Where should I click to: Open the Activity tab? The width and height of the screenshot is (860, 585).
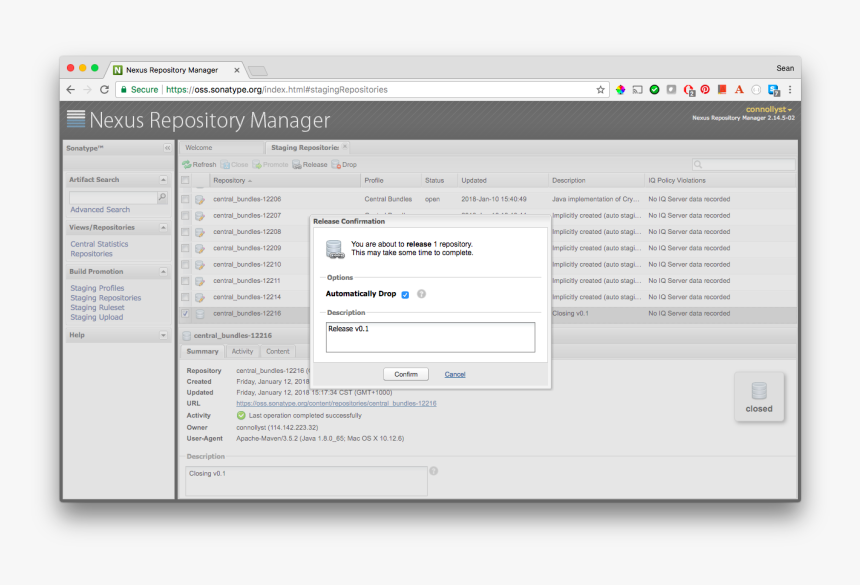[242, 351]
